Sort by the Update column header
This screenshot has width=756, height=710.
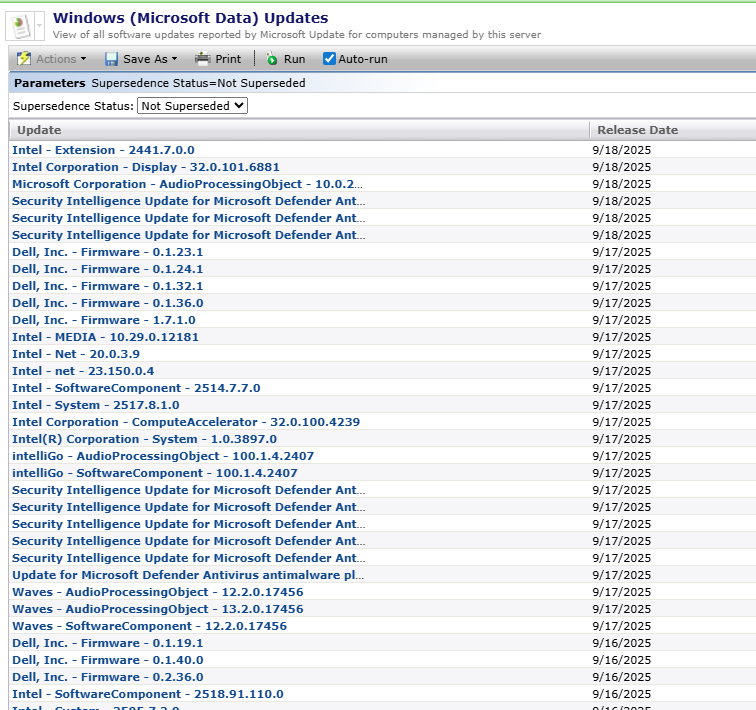[x=299, y=130]
